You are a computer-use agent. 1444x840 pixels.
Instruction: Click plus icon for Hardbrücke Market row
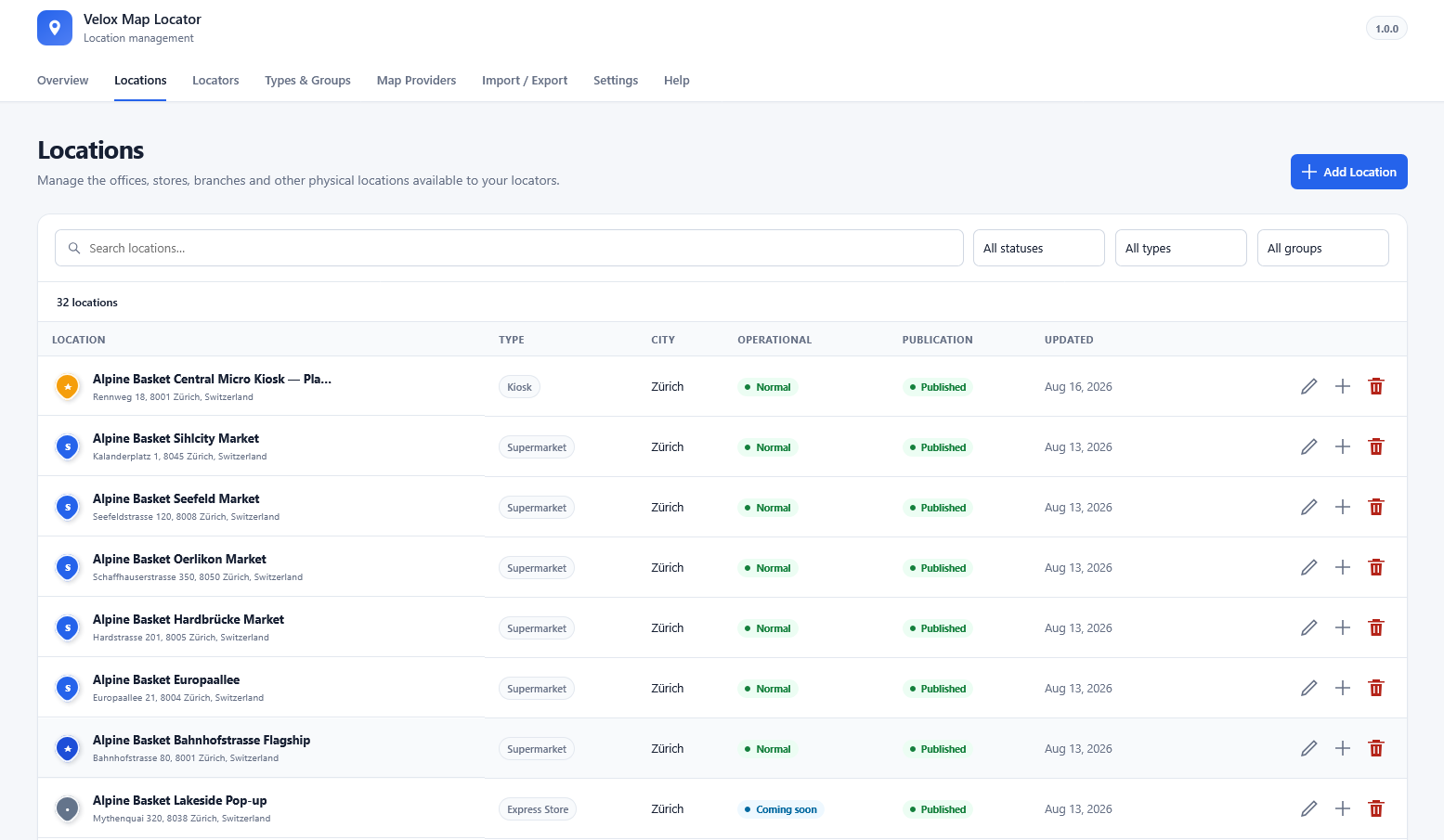tap(1343, 627)
